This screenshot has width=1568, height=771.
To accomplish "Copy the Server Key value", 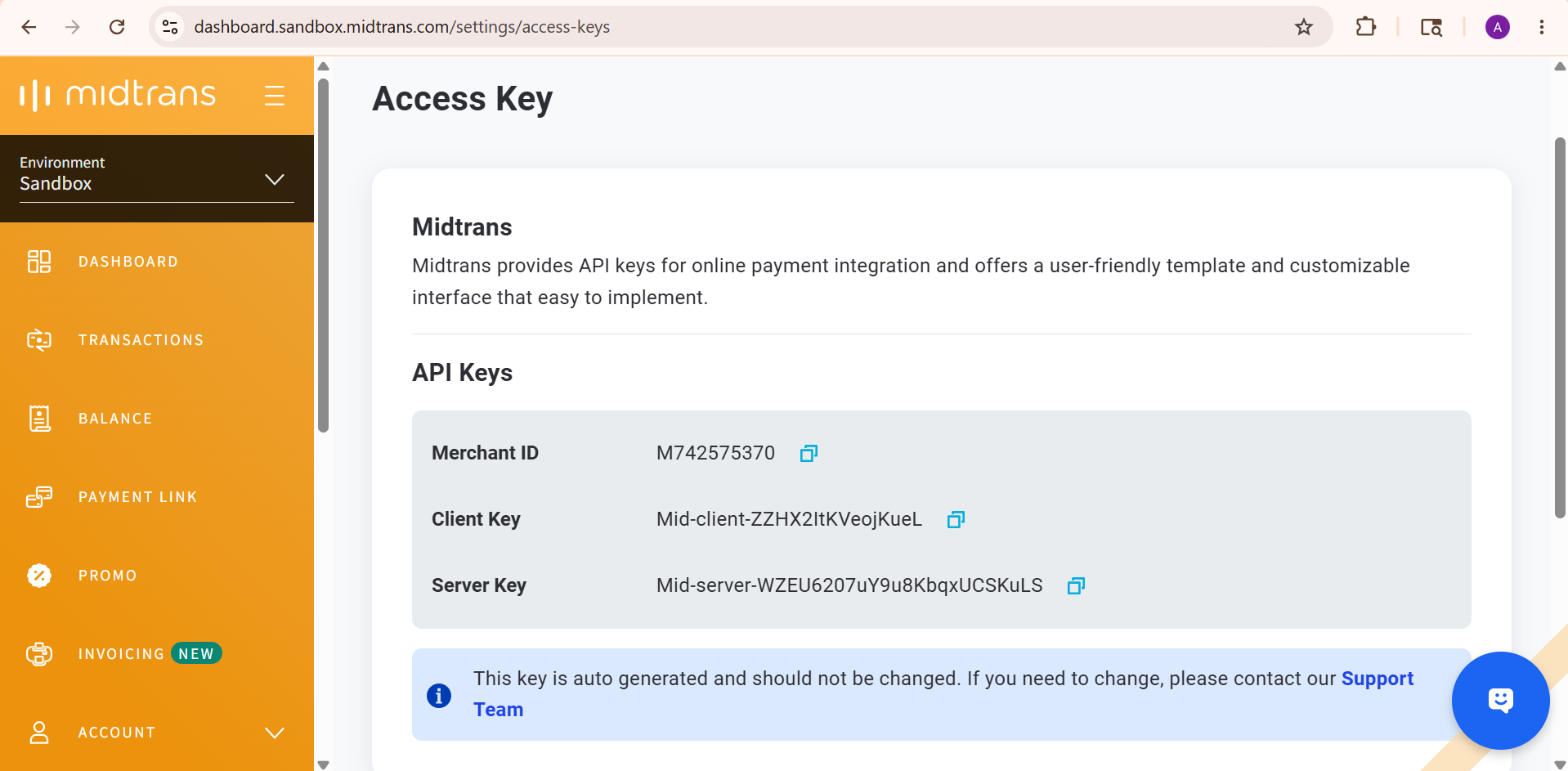I will click(x=1076, y=585).
